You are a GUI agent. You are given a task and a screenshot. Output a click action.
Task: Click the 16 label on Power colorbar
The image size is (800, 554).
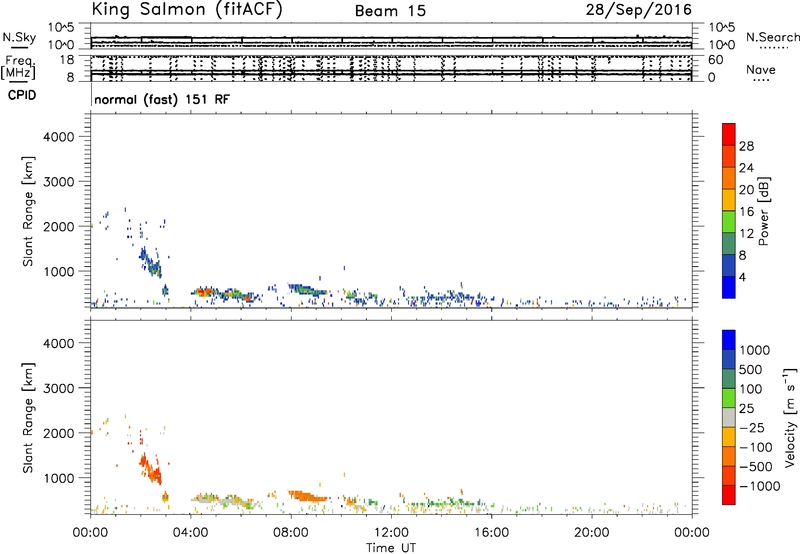746,212
